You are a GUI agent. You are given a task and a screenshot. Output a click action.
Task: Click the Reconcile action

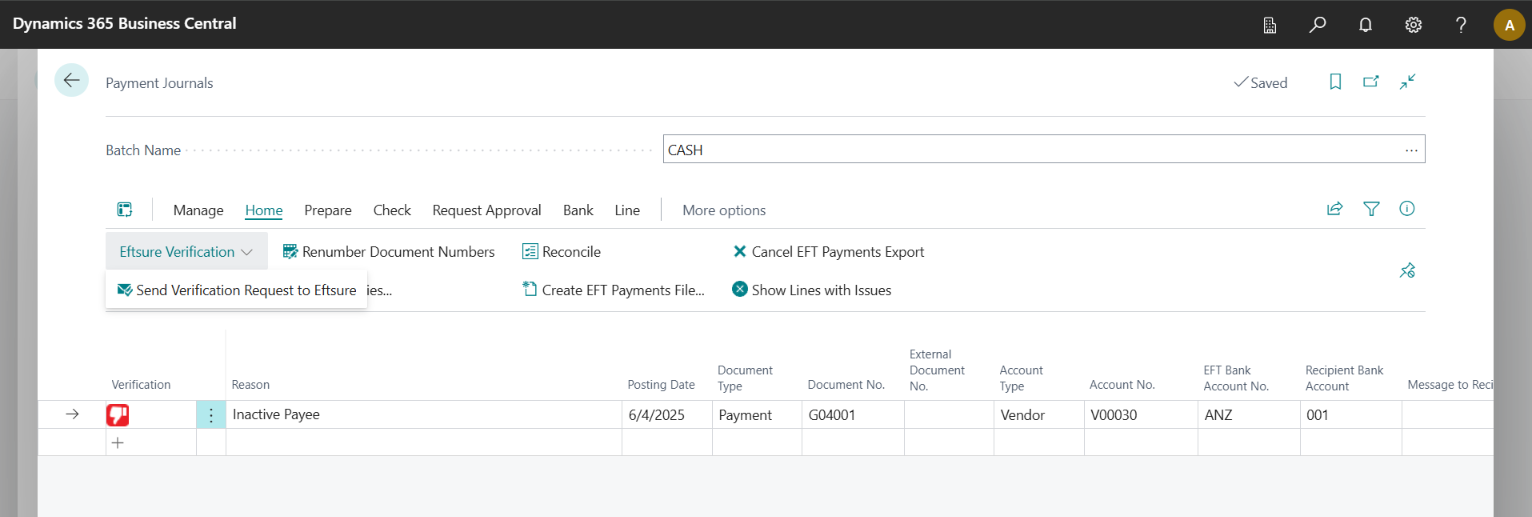(x=562, y=252)
